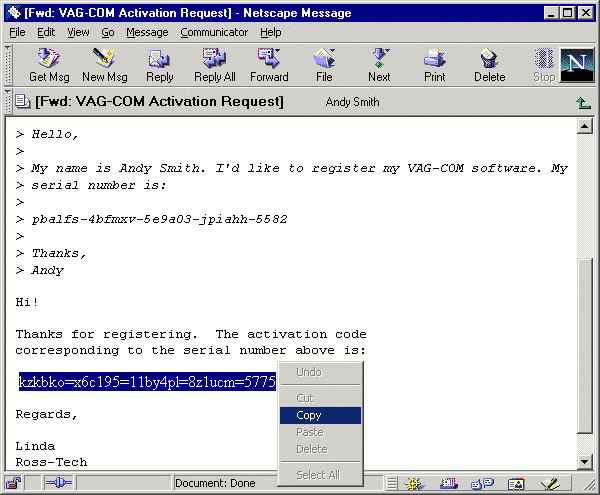
Task: Collapse the message header bar handle
Action: [x=8, y=101]
